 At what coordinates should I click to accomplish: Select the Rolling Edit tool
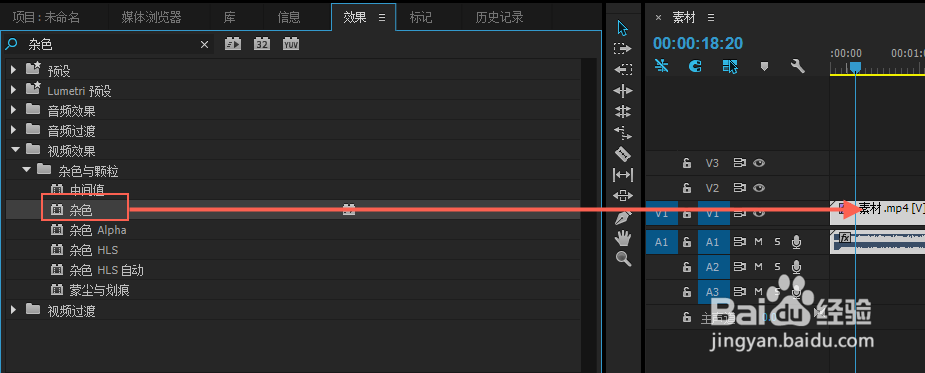[623, 112]
